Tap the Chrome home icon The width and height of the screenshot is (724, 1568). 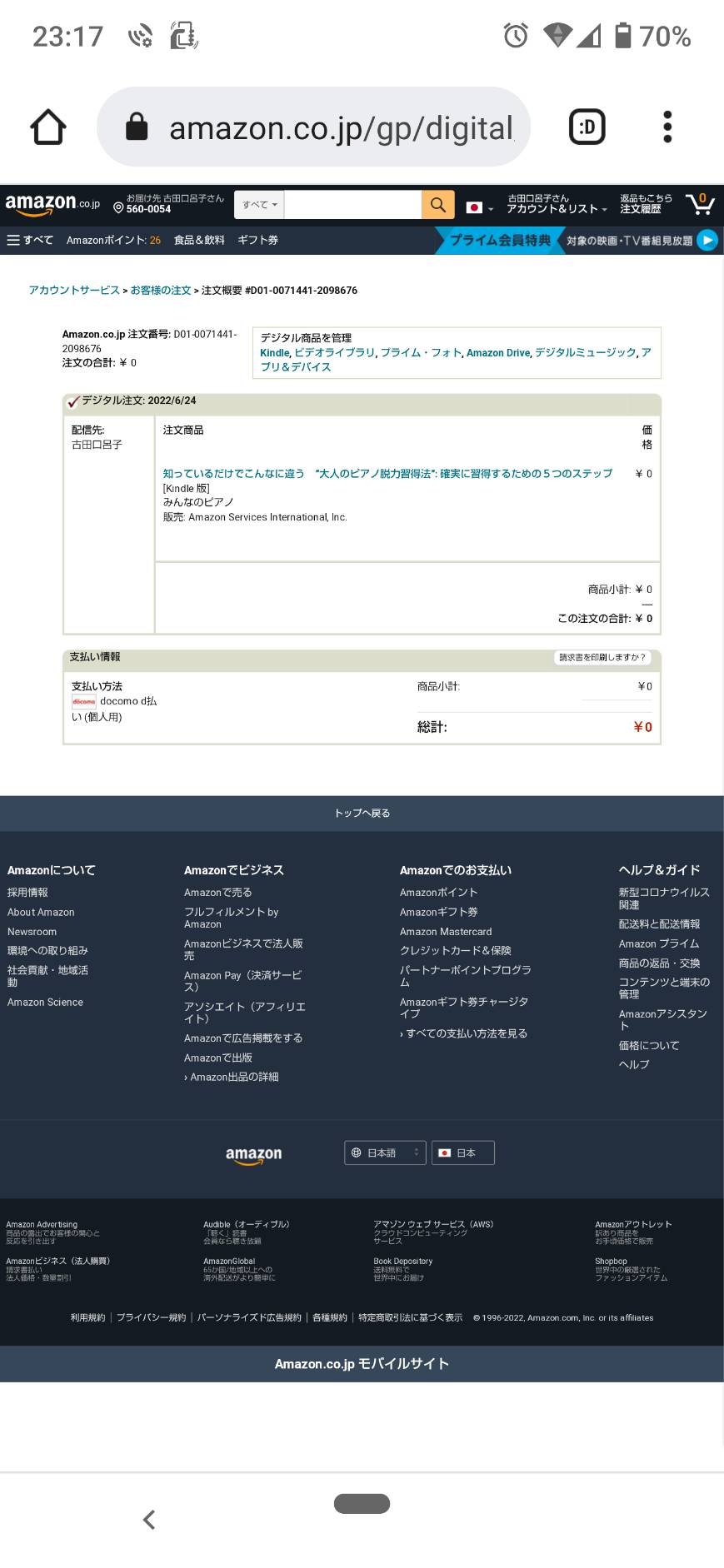(47, 127)
